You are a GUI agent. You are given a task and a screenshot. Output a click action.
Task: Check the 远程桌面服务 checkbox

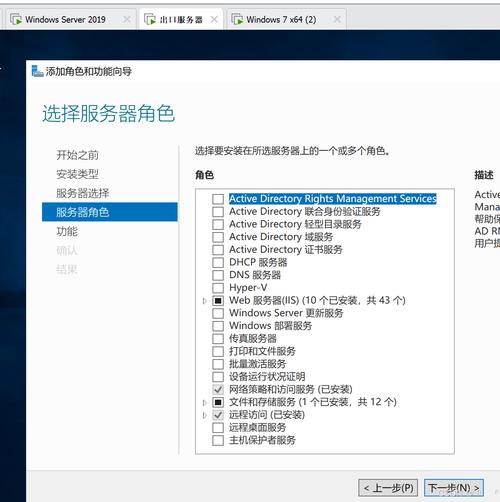pos(218,428)
